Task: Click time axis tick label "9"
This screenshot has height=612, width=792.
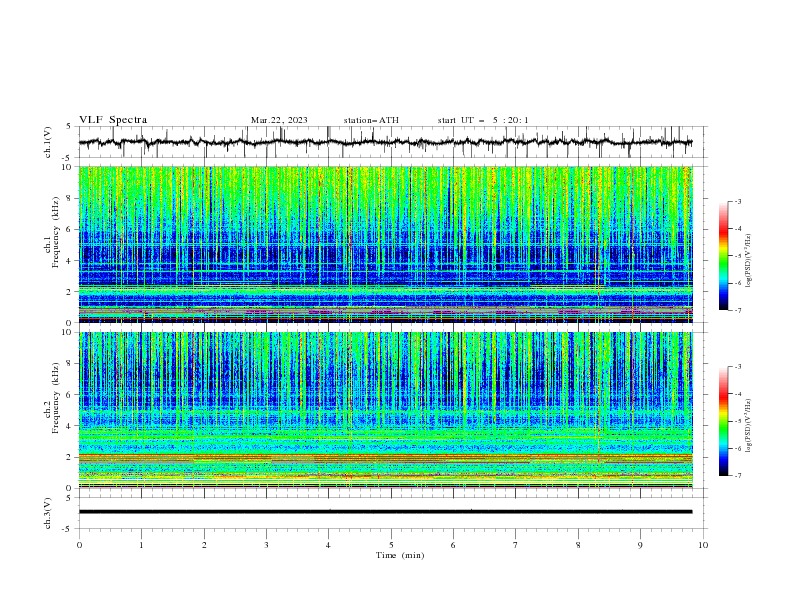Action: [640, 545]
